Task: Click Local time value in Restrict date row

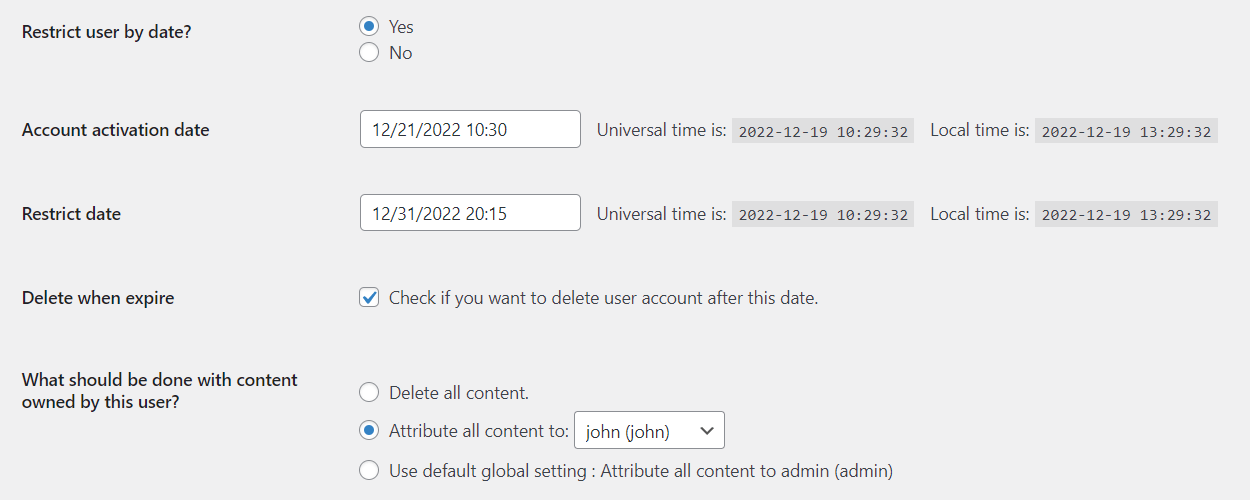Action: tap(1126, 215)
